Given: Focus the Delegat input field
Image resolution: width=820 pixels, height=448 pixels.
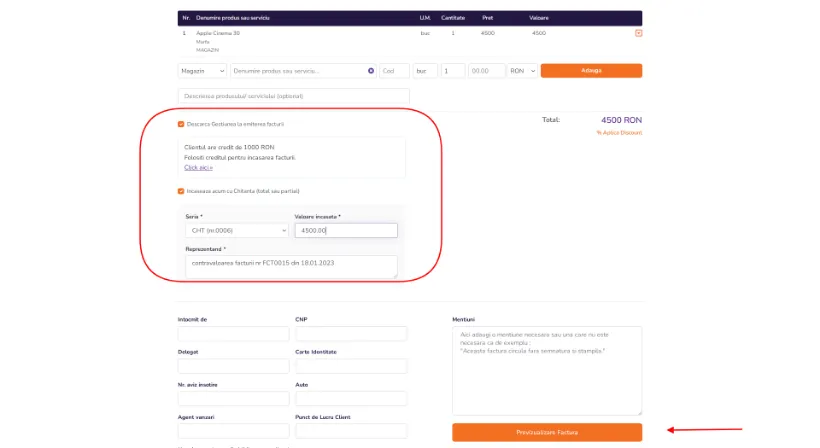Looking at the screenshot, I should pyautogui.click(x=233, y=366).
